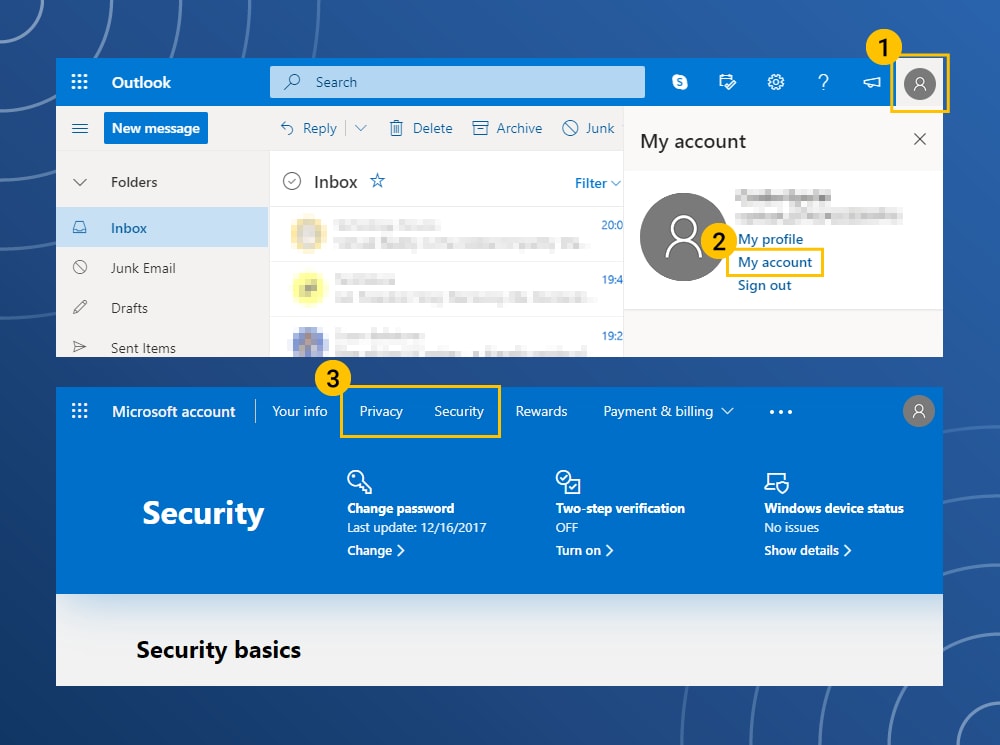Open Skype from the top bar
The height and width of the screenshot is (745, 1000).
[x=680, y=82]
